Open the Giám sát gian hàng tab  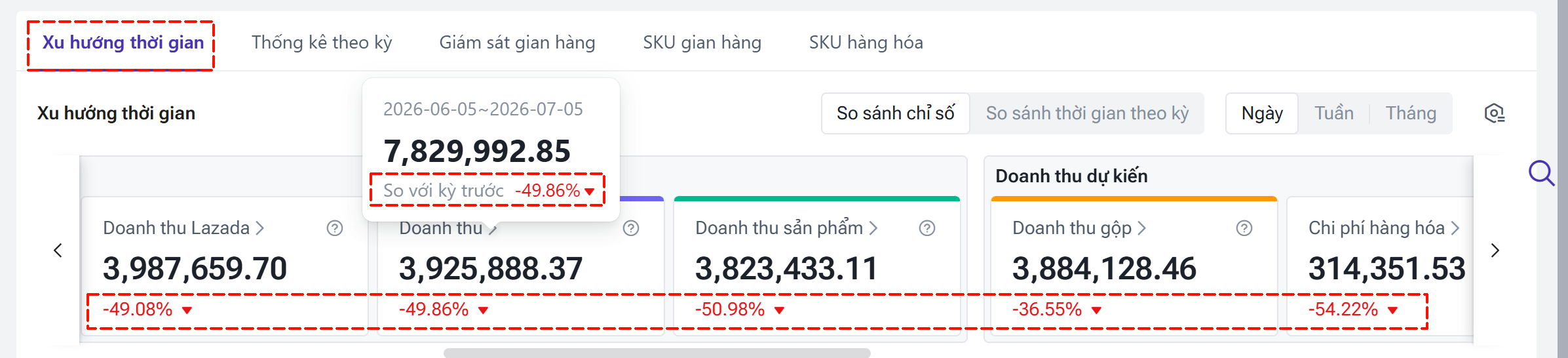click(517, 43)
